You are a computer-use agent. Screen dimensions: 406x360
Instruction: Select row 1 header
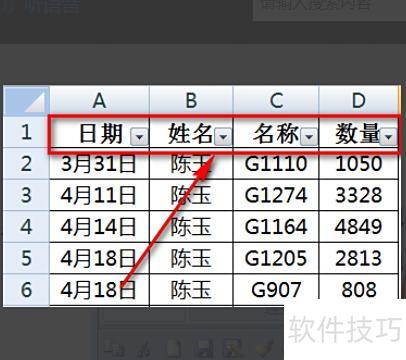pyautogui.click(x=26, y=132)
